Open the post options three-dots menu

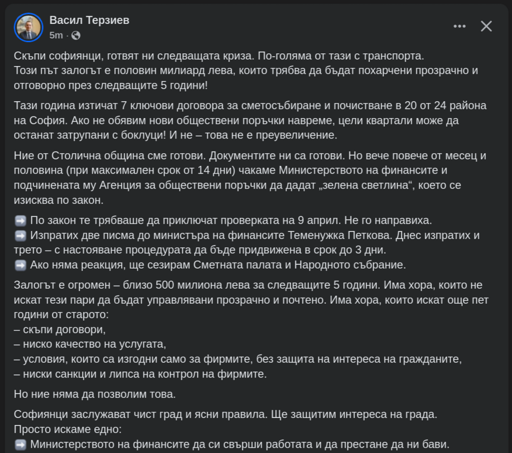coord(459,26)
